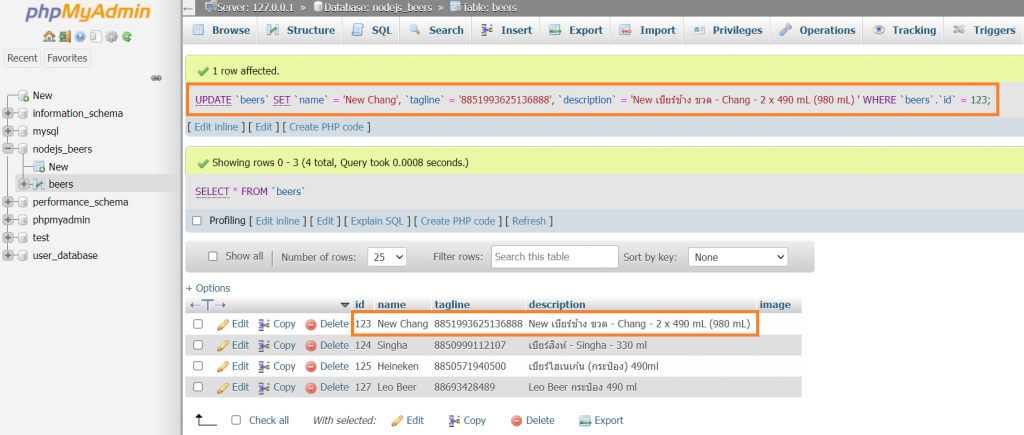Go to the Insert tab
Screen dimensions: 1024x435
click(507, 30)
